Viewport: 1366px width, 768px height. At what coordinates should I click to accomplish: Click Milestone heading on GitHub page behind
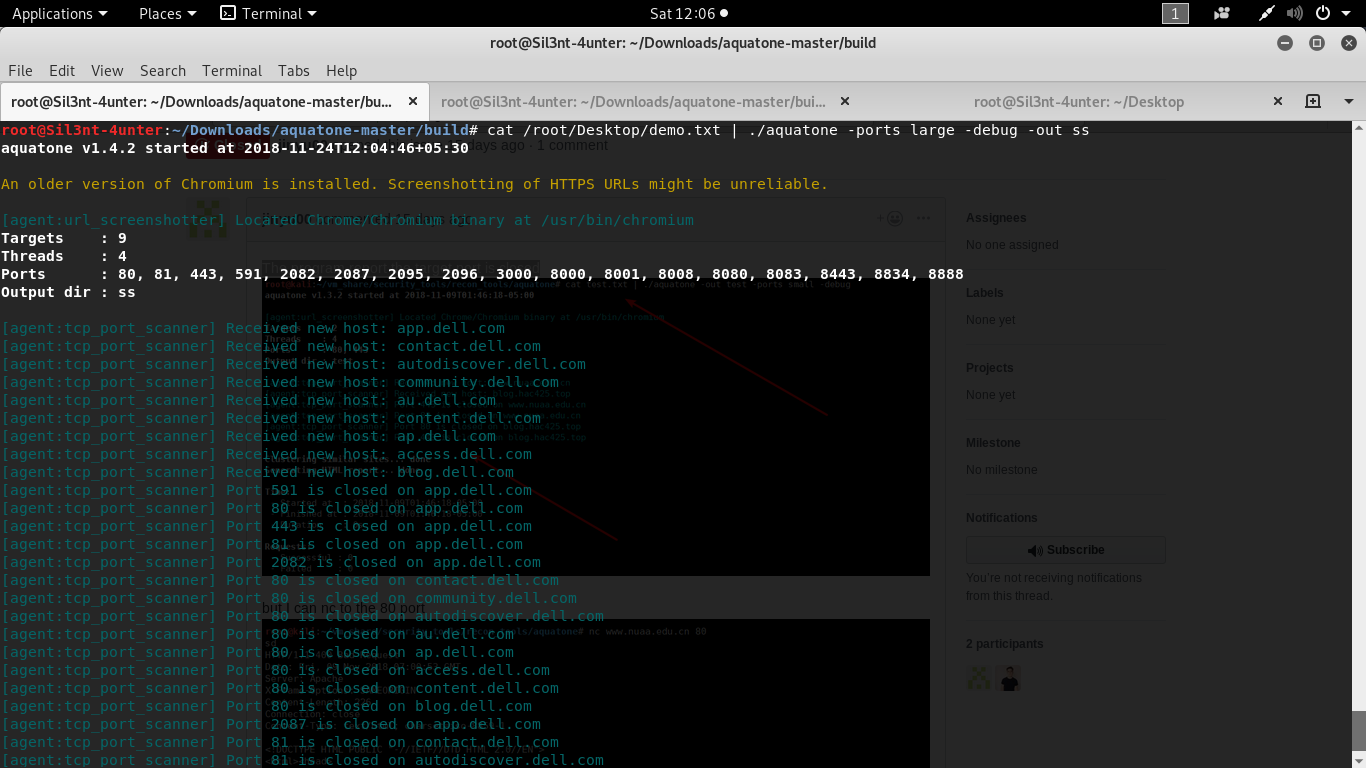point(993,443)
